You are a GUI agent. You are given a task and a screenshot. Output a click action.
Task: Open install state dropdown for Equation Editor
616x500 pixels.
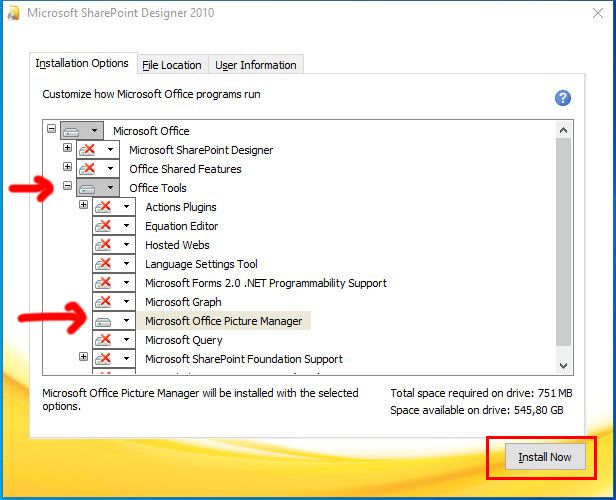114,225
